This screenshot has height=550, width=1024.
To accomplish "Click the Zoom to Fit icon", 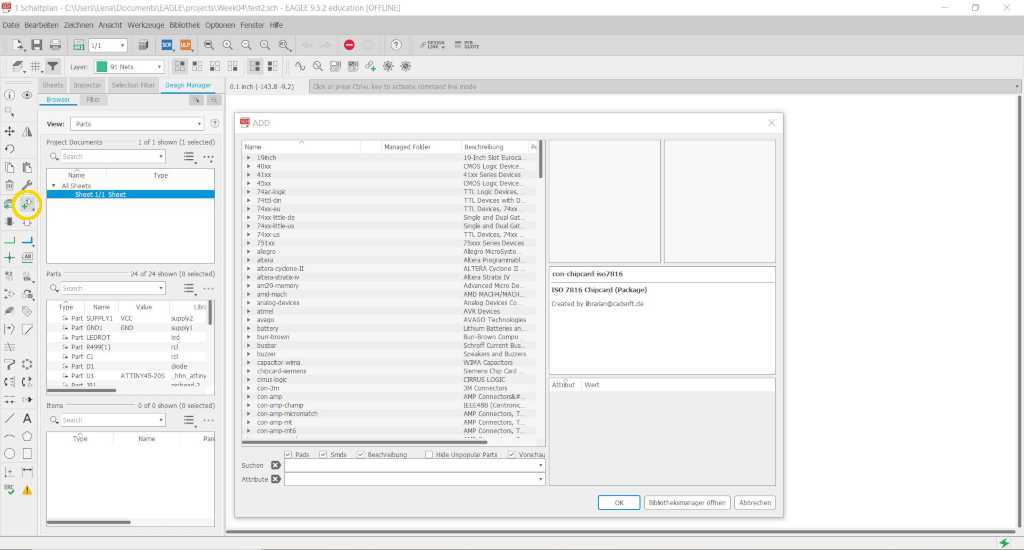I will pos(209,45).
